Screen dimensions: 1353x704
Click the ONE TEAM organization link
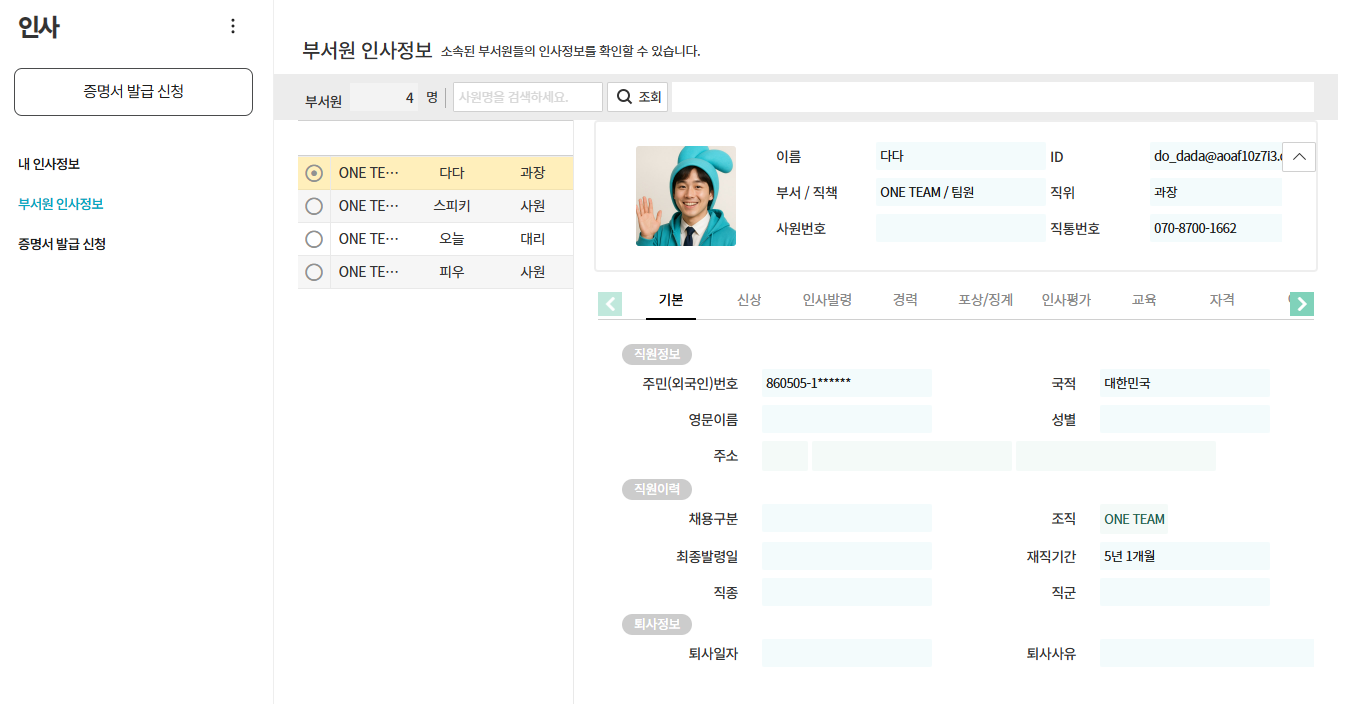click(x=1134, y=519)
